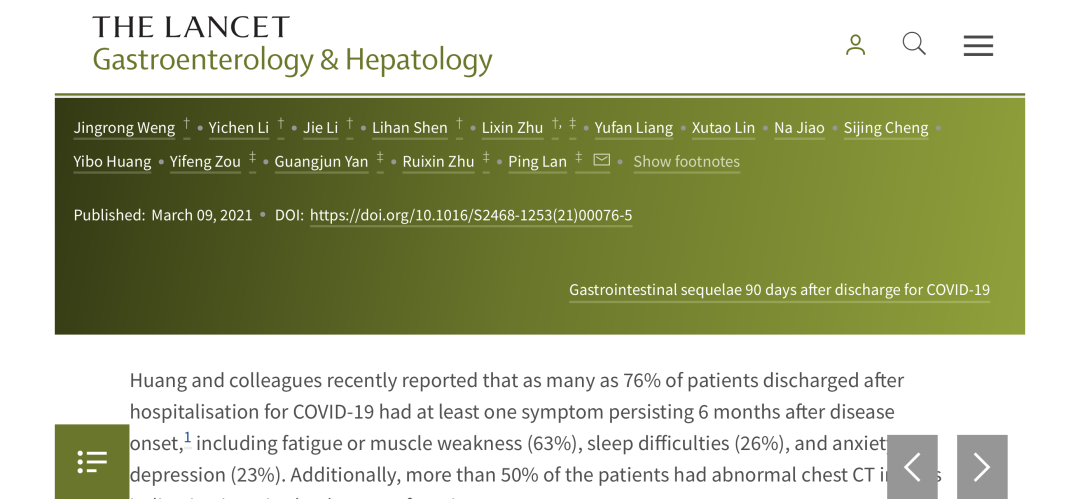
Task: Go to previous article arrow
Action: tap(912, 467)
